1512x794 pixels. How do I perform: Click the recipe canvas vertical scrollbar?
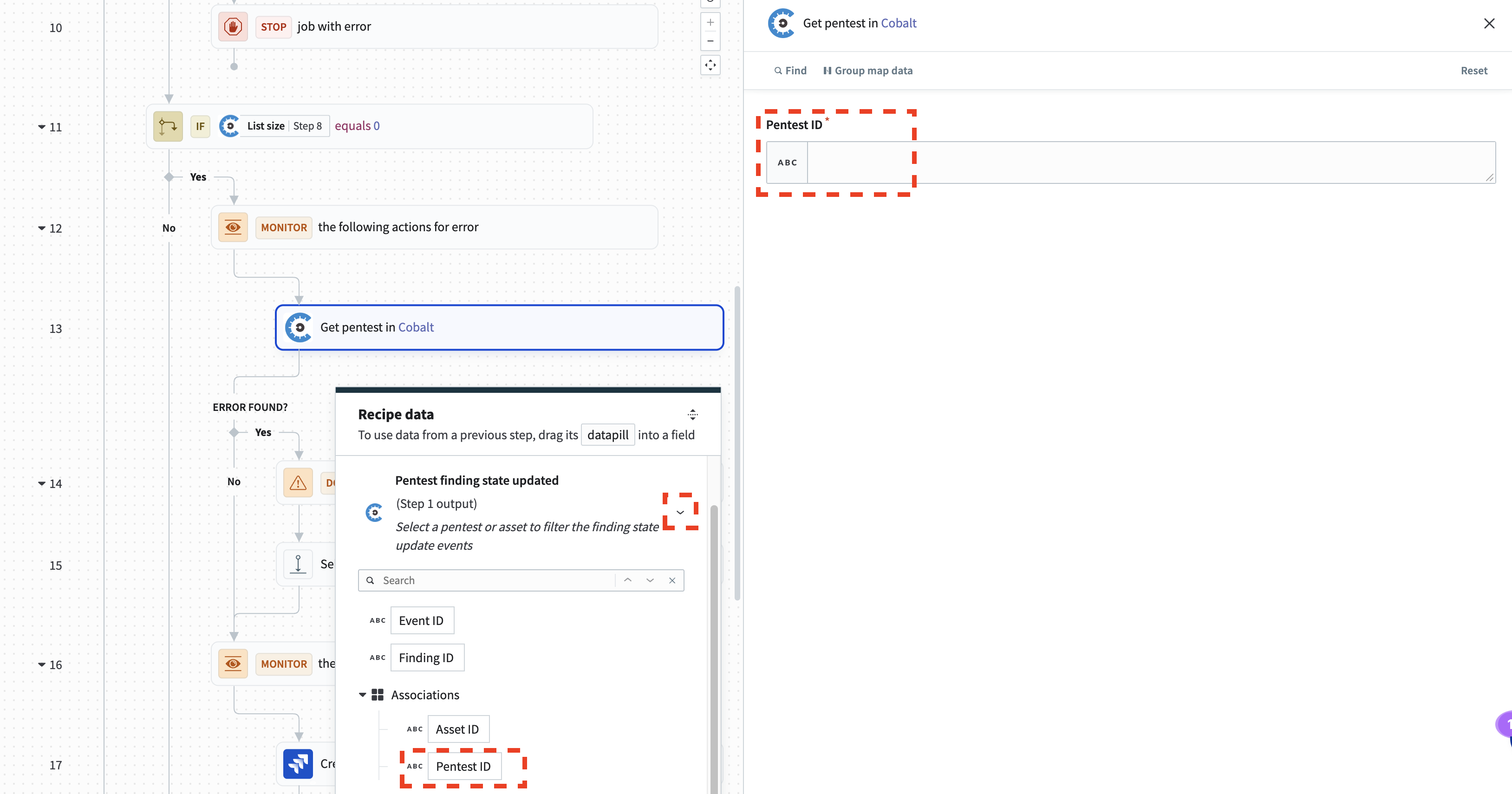click(x=737, y=443)
